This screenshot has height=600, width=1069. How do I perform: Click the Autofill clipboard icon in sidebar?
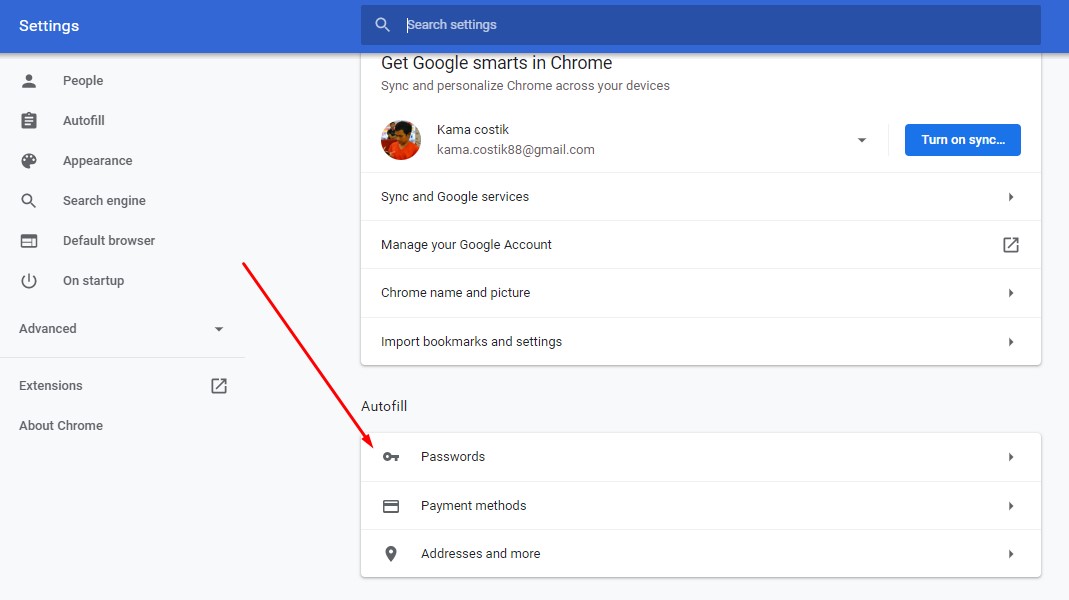pos(29,121)
